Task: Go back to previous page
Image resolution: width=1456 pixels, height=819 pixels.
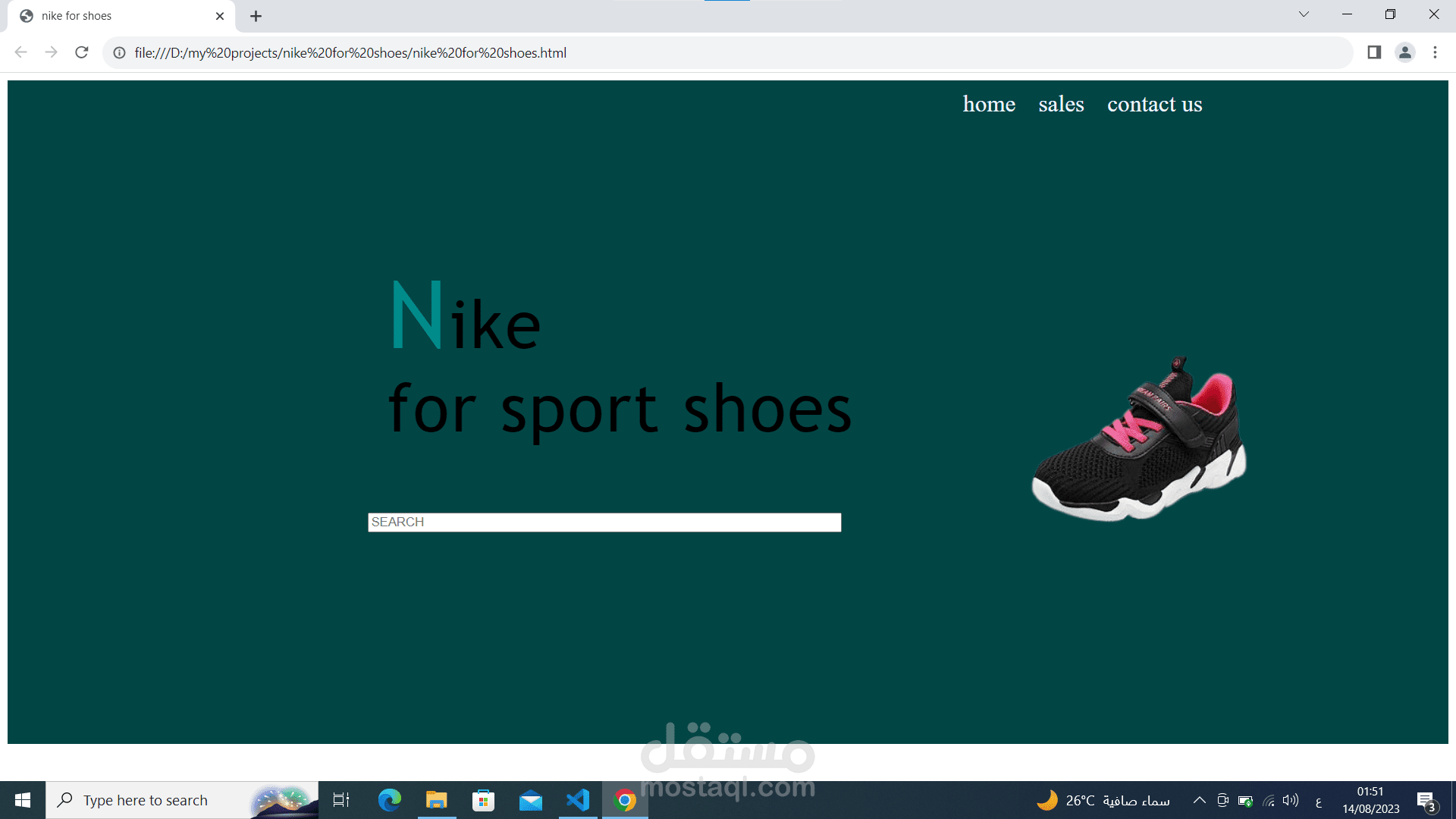Action: point(20,52)
